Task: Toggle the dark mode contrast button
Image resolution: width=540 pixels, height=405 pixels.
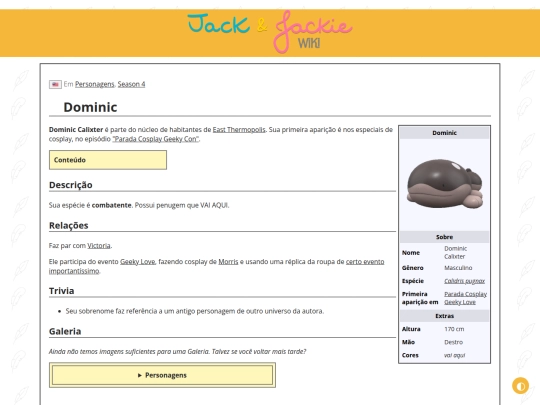Action: coord(520,386)
